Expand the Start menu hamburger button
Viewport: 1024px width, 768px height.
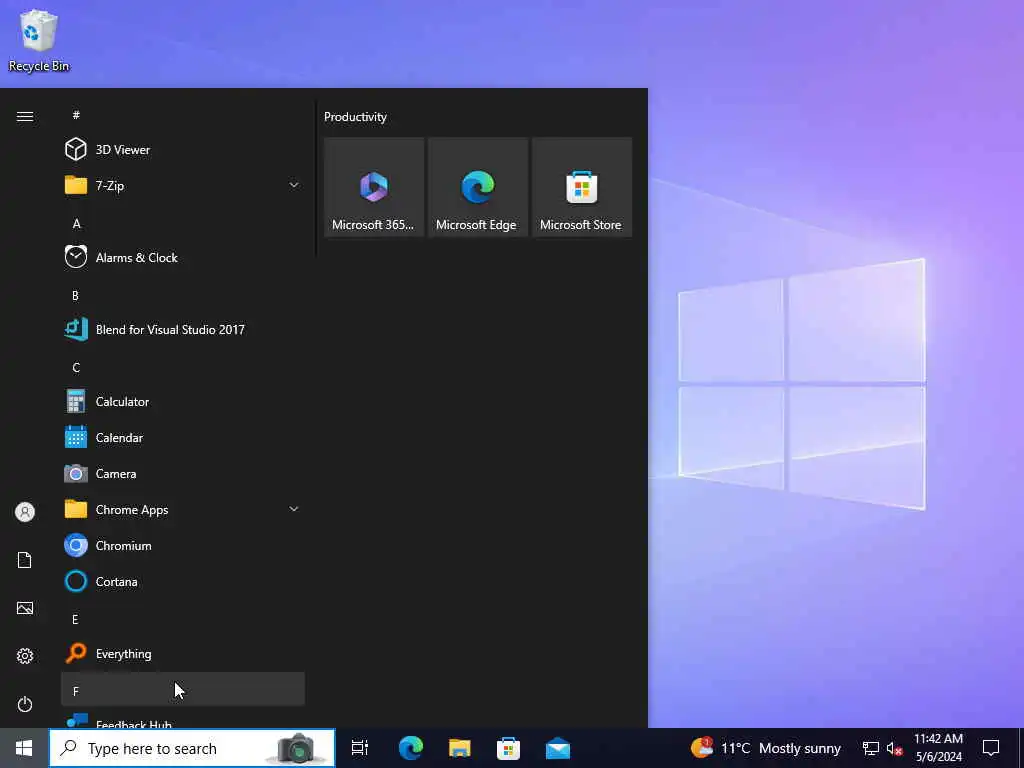click(x=25, y=116)
